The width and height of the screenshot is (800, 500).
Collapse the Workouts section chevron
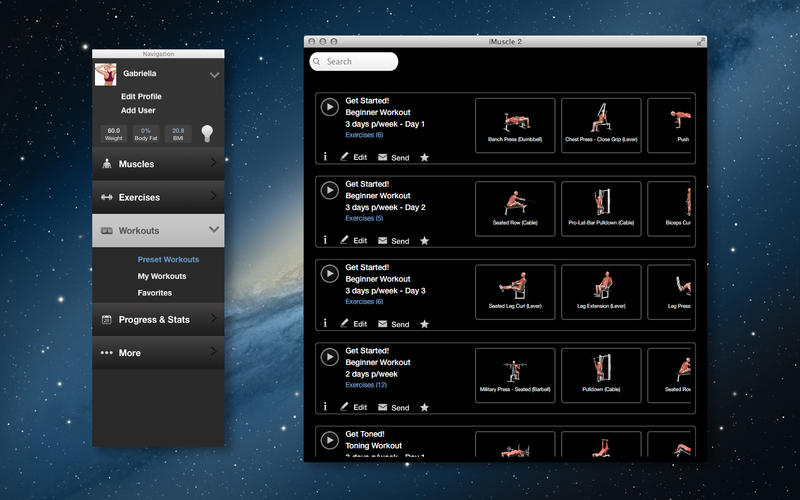(x=214, y=230)
